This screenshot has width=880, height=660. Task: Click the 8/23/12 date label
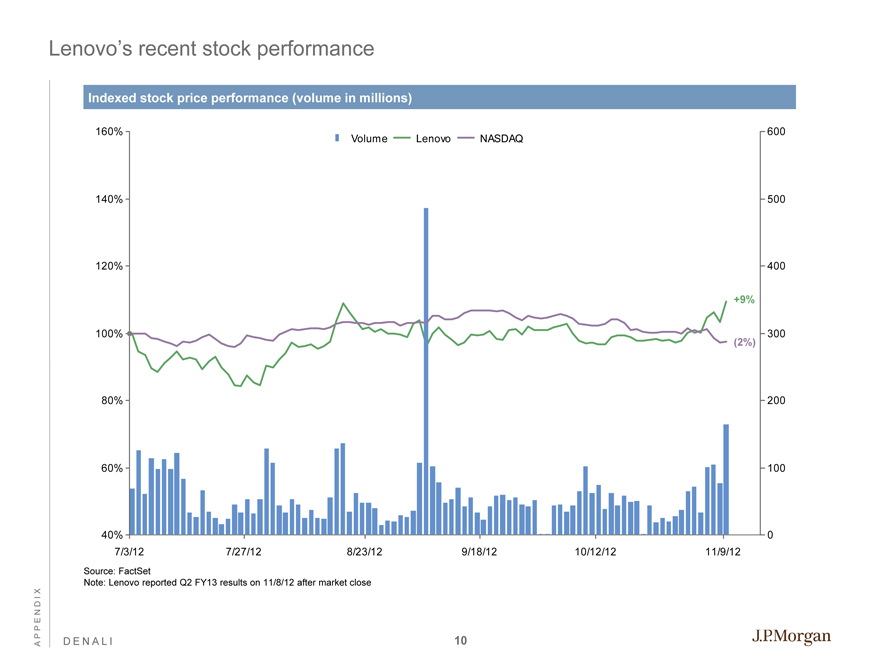tap(363, 552)
